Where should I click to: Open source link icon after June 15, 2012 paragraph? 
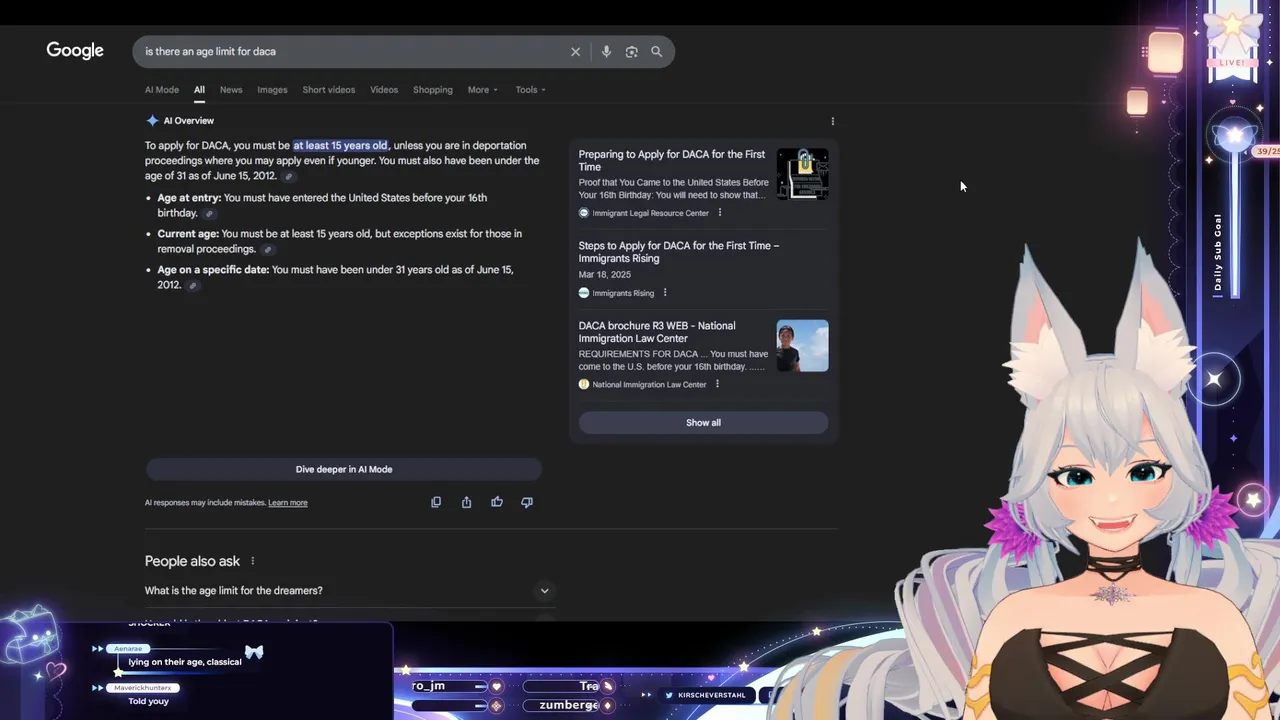click(288, 177)
